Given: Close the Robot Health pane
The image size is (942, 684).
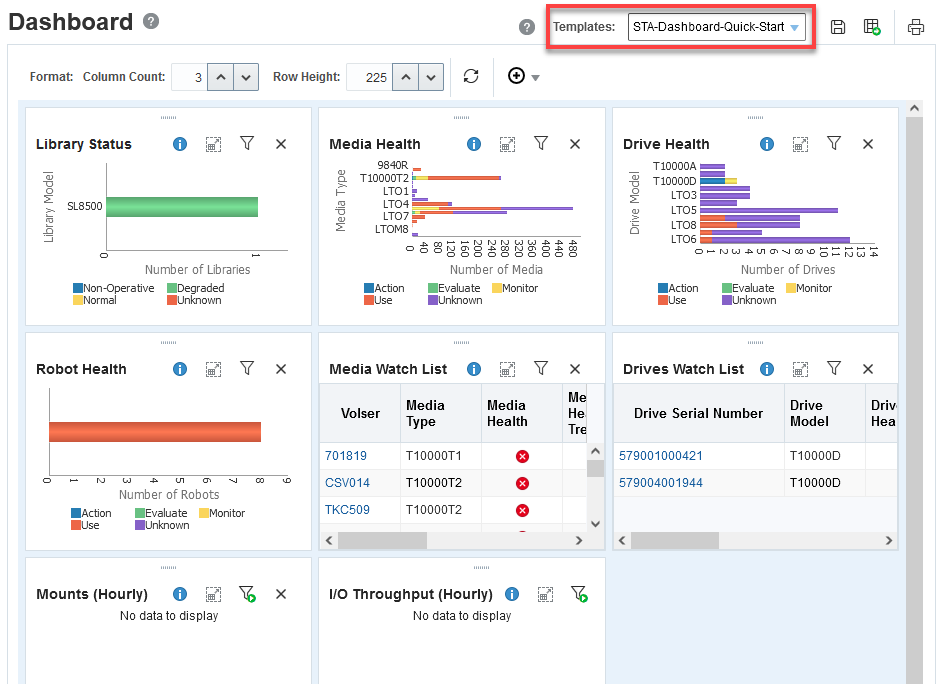Looking at the screenshot, I should coord(281,369).
